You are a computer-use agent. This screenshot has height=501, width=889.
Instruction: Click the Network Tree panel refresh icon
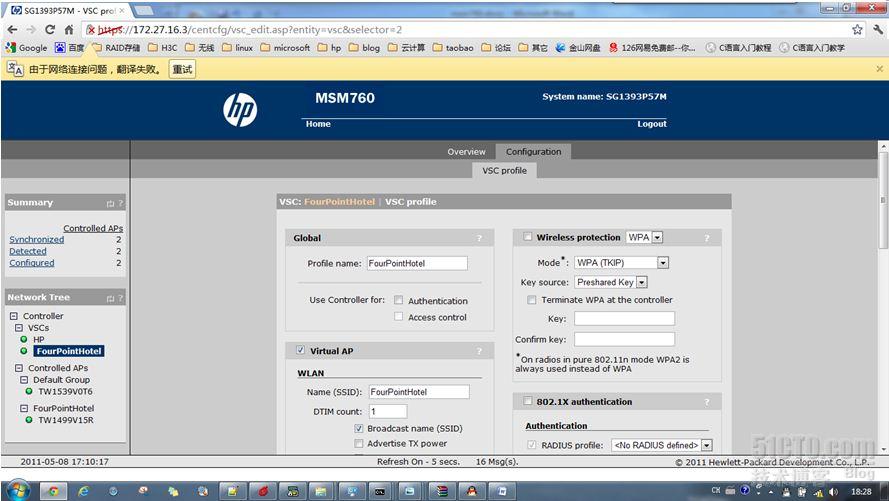[110, 298]
